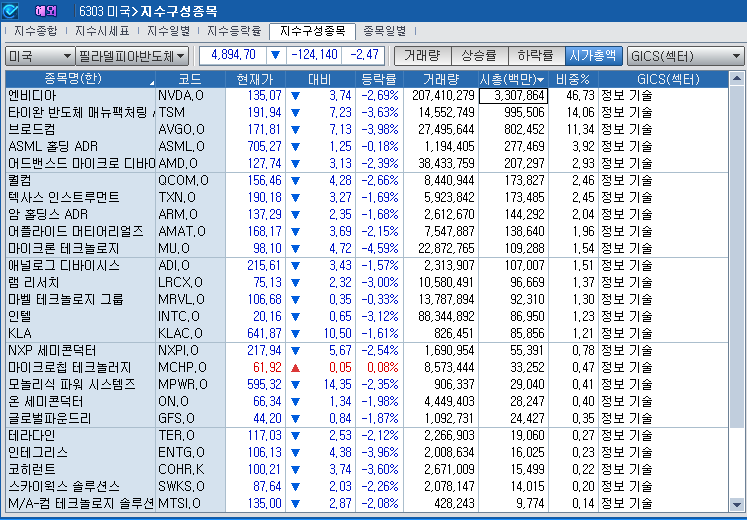Click 스카이웍스 솔루션스 stock name

(64, 486)
